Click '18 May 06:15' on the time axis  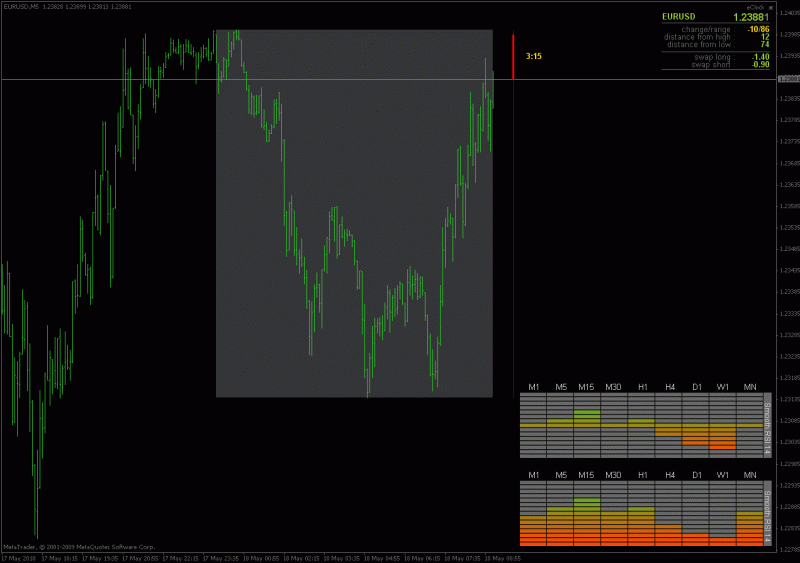422,558
